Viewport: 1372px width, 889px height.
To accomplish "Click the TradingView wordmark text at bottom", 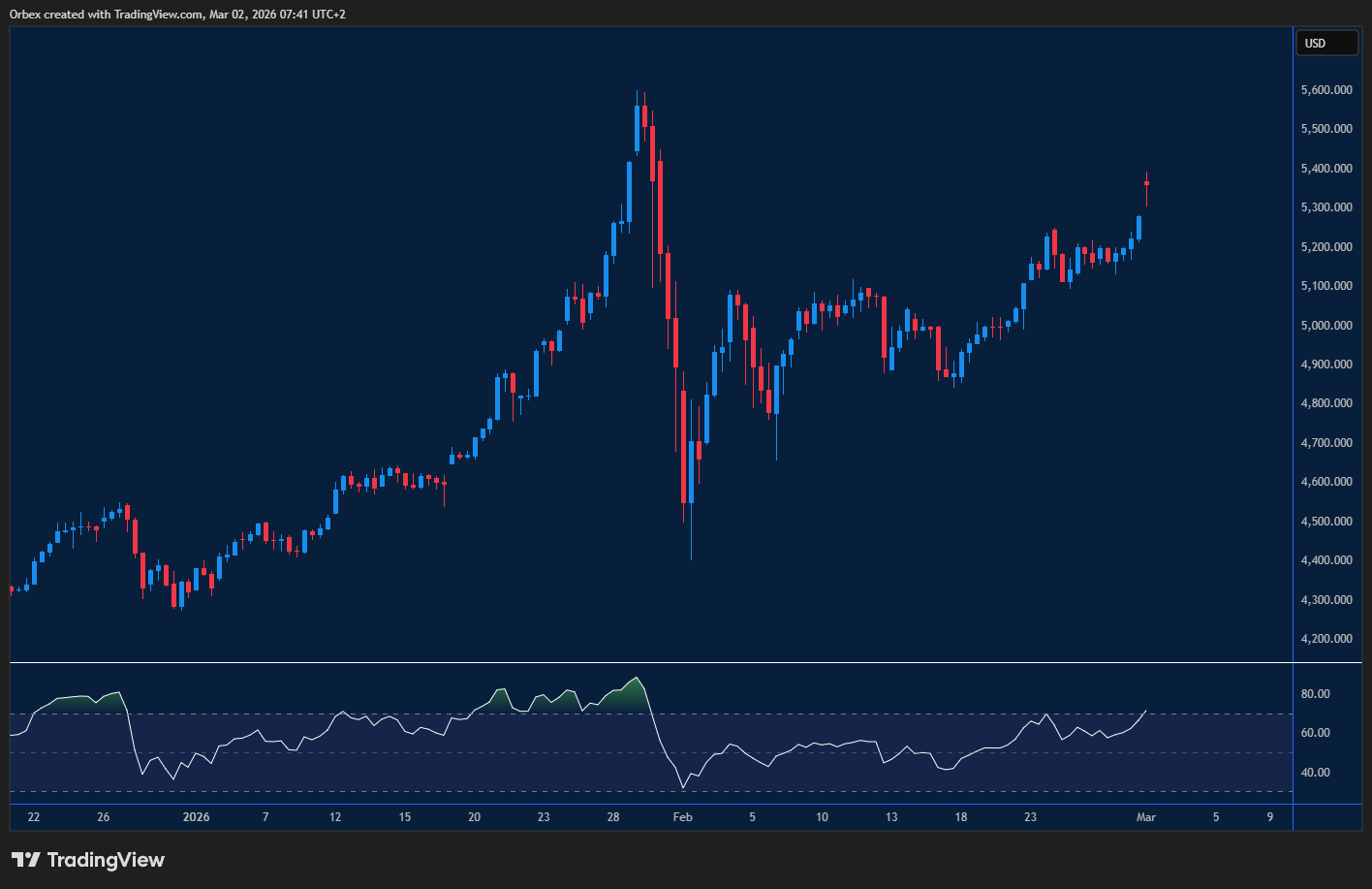I will 106,860.
